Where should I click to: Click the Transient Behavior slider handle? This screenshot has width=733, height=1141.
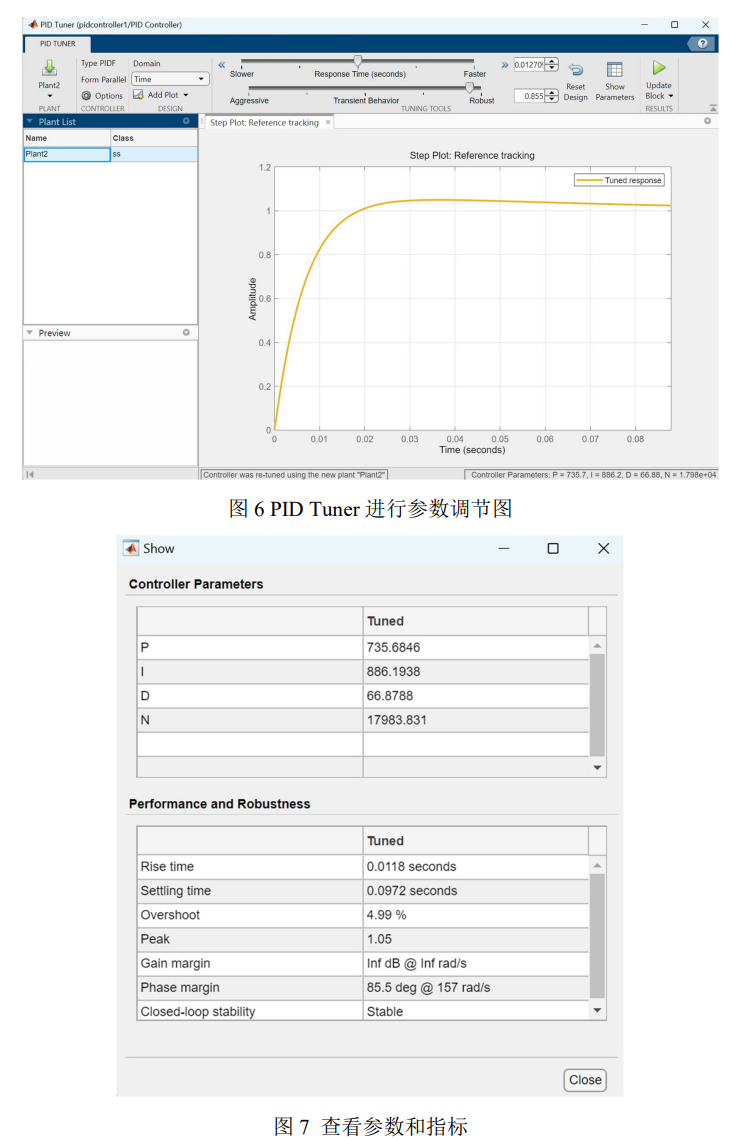tap(470, 88)
